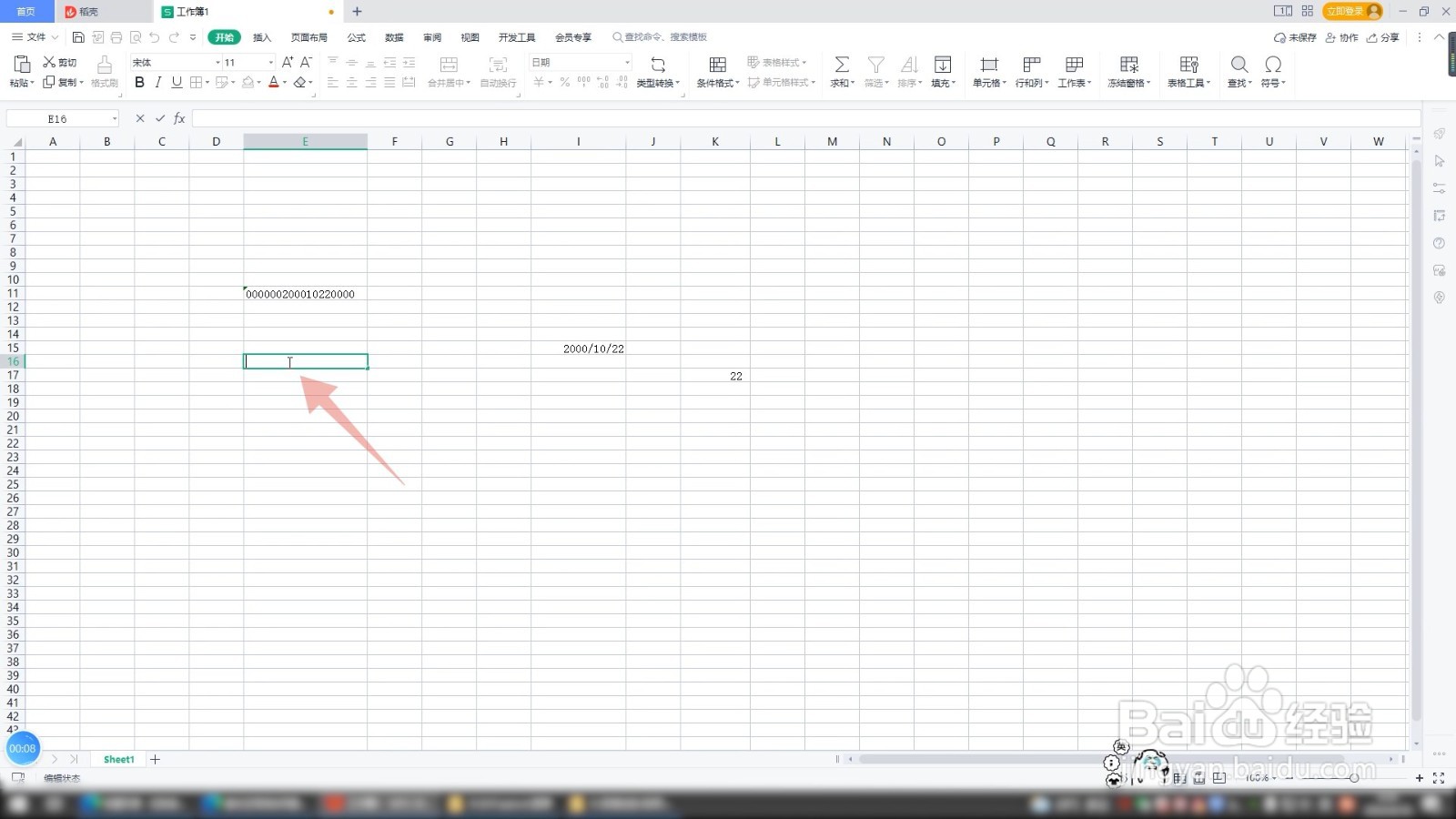The image size is (1456, 819).
Task: Open the File (文件) menu
Action: click(35, 37)
